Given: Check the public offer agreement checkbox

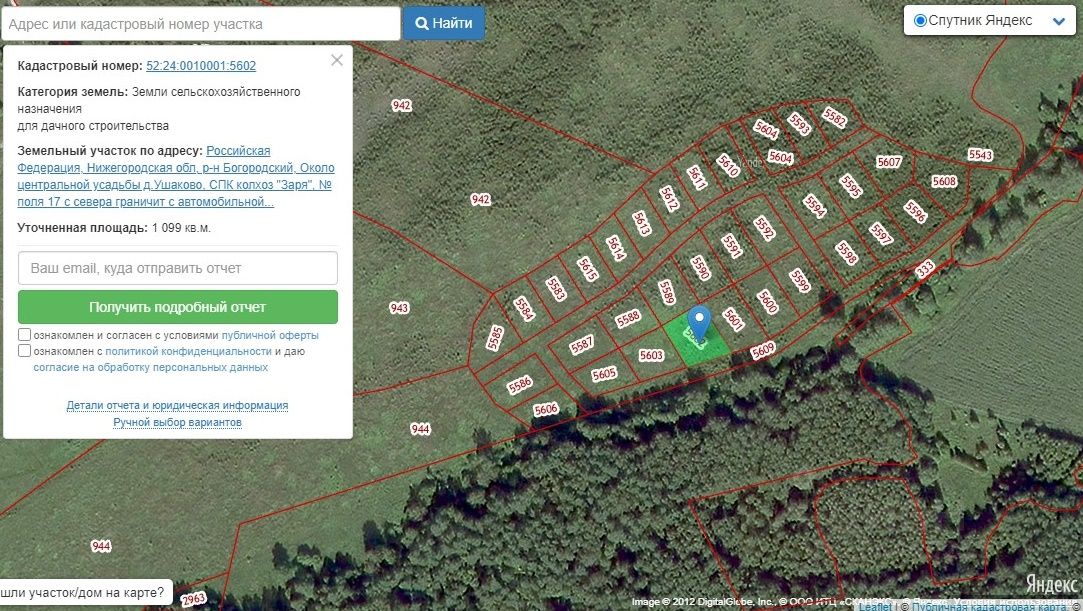Looking at the screenshot, I should point(24,335).
